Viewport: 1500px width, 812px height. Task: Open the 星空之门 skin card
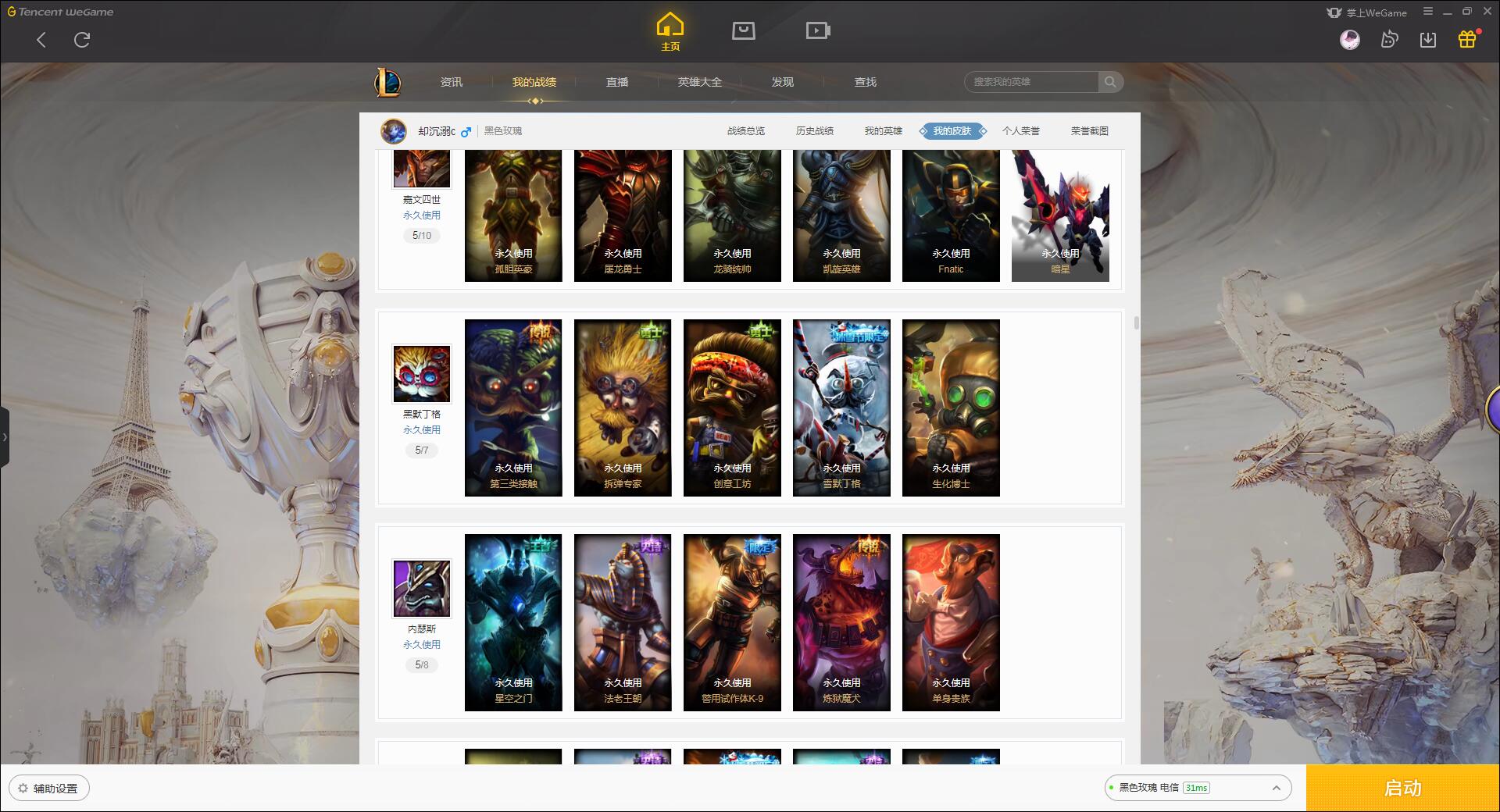pos(513,622)
